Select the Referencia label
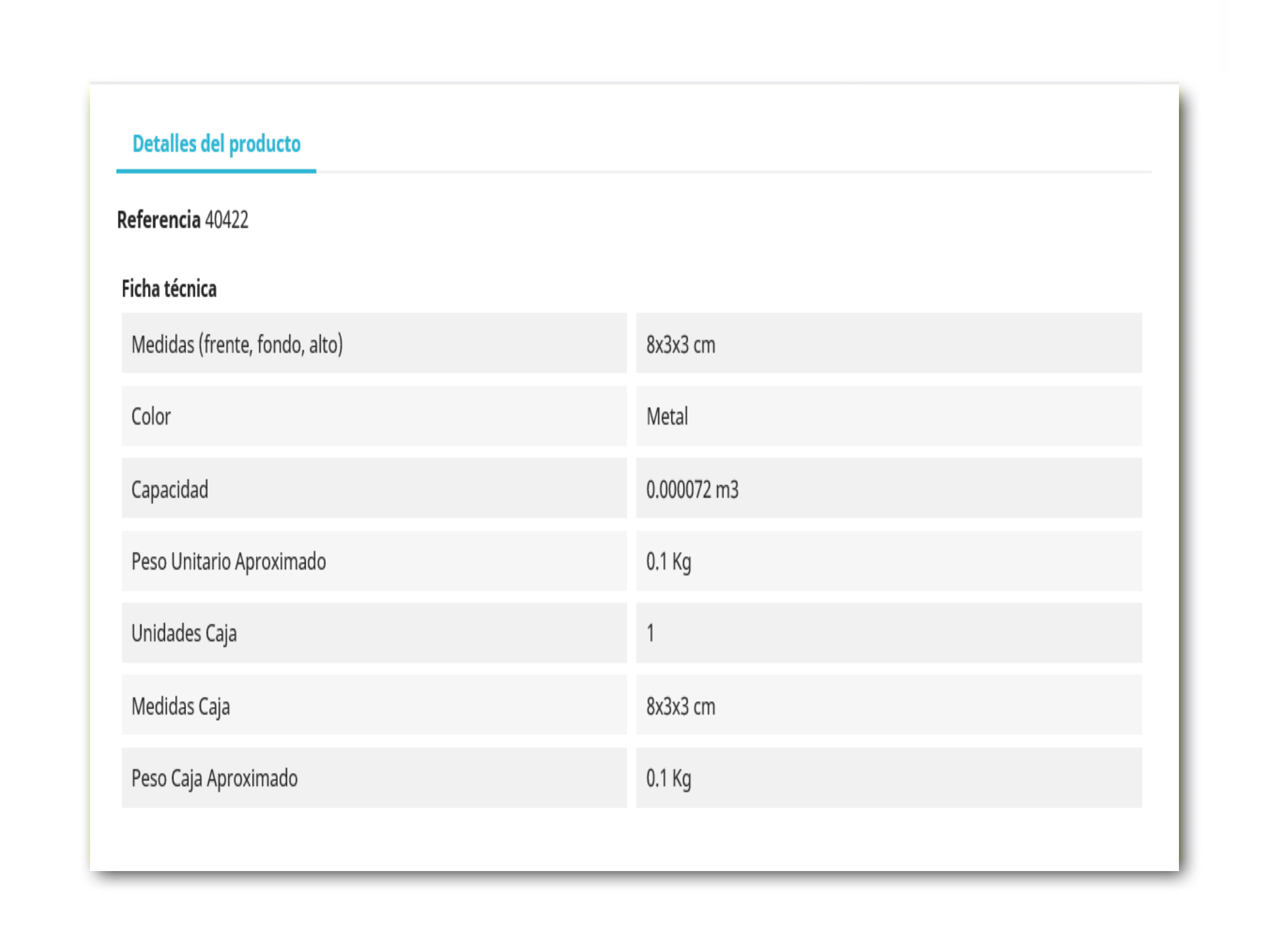 click(158, 220)
